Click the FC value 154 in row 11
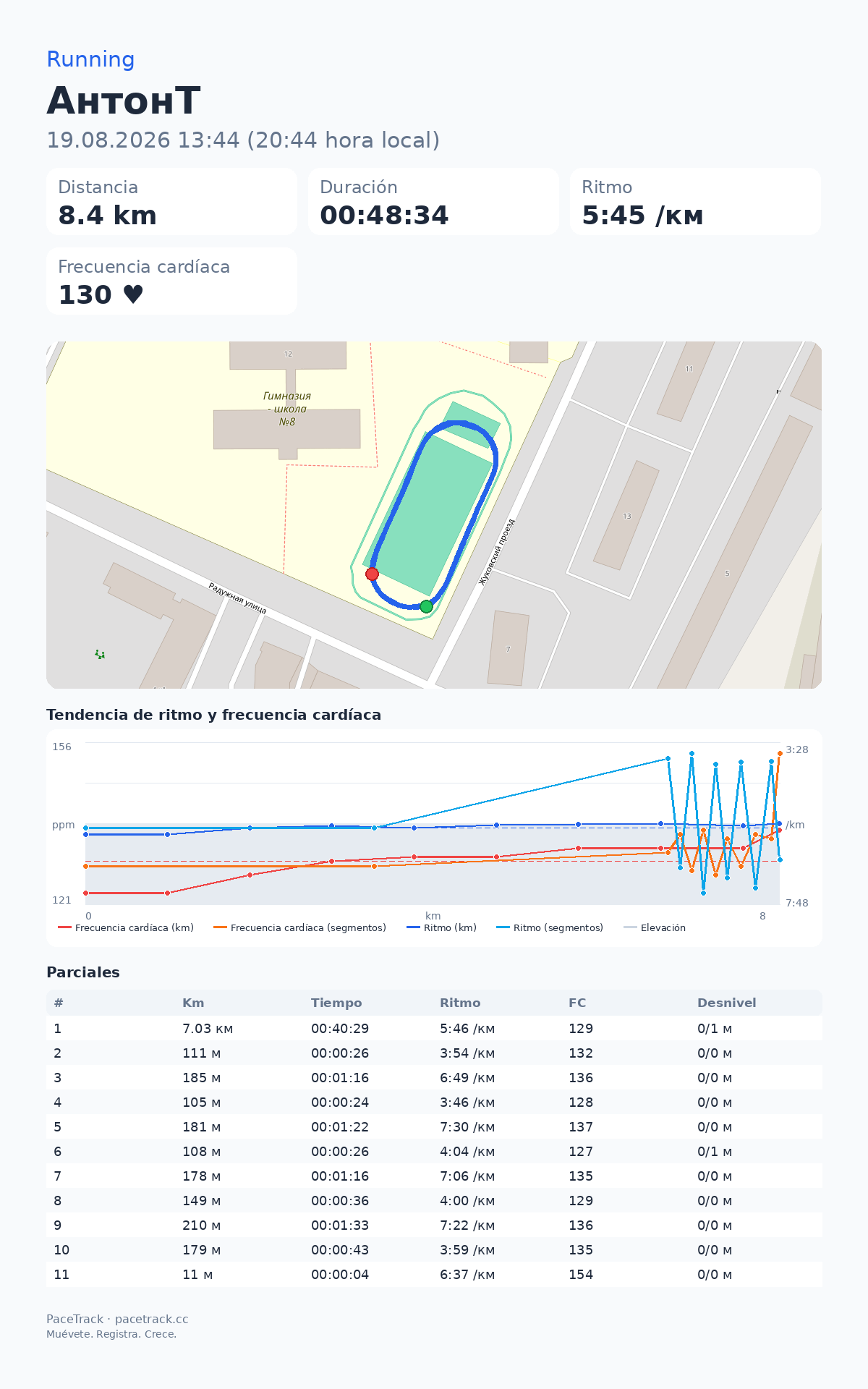Image resolution: width=868 pixels, height=1389 pixels. click(581, 1274)
